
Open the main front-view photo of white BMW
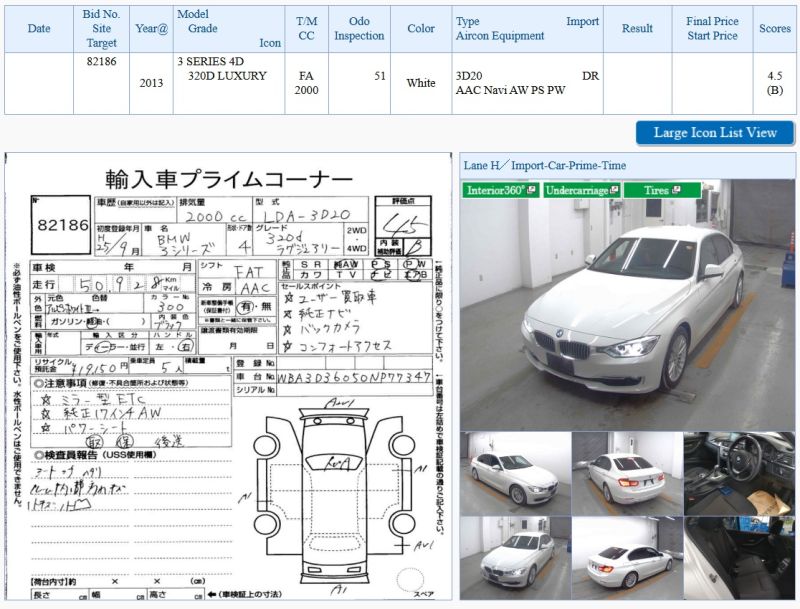[627, 305]
